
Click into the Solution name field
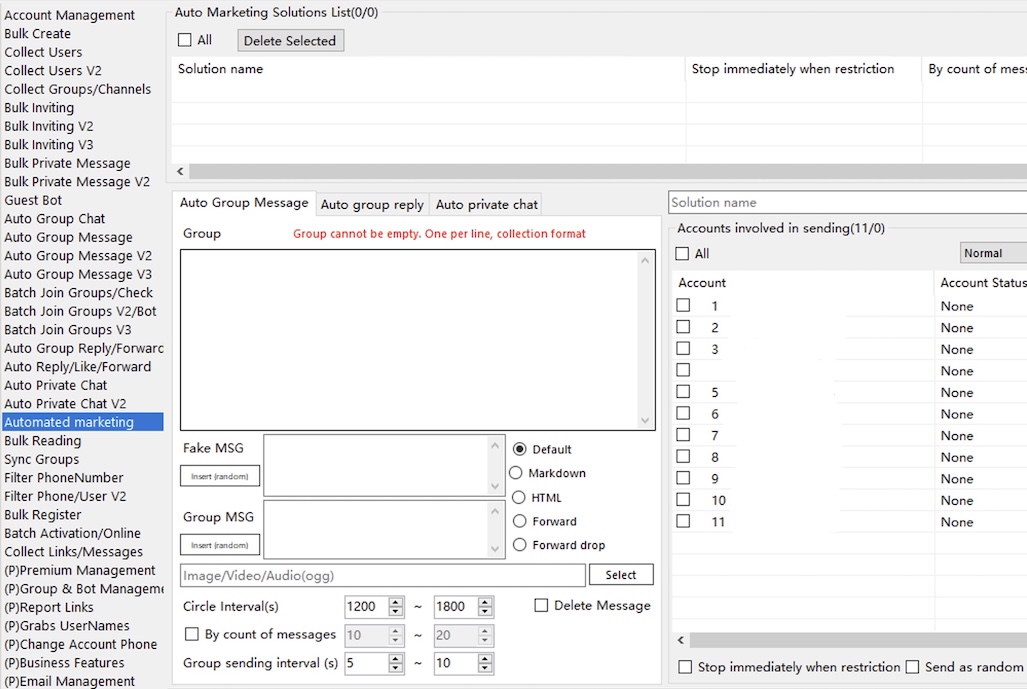[848, 202]
